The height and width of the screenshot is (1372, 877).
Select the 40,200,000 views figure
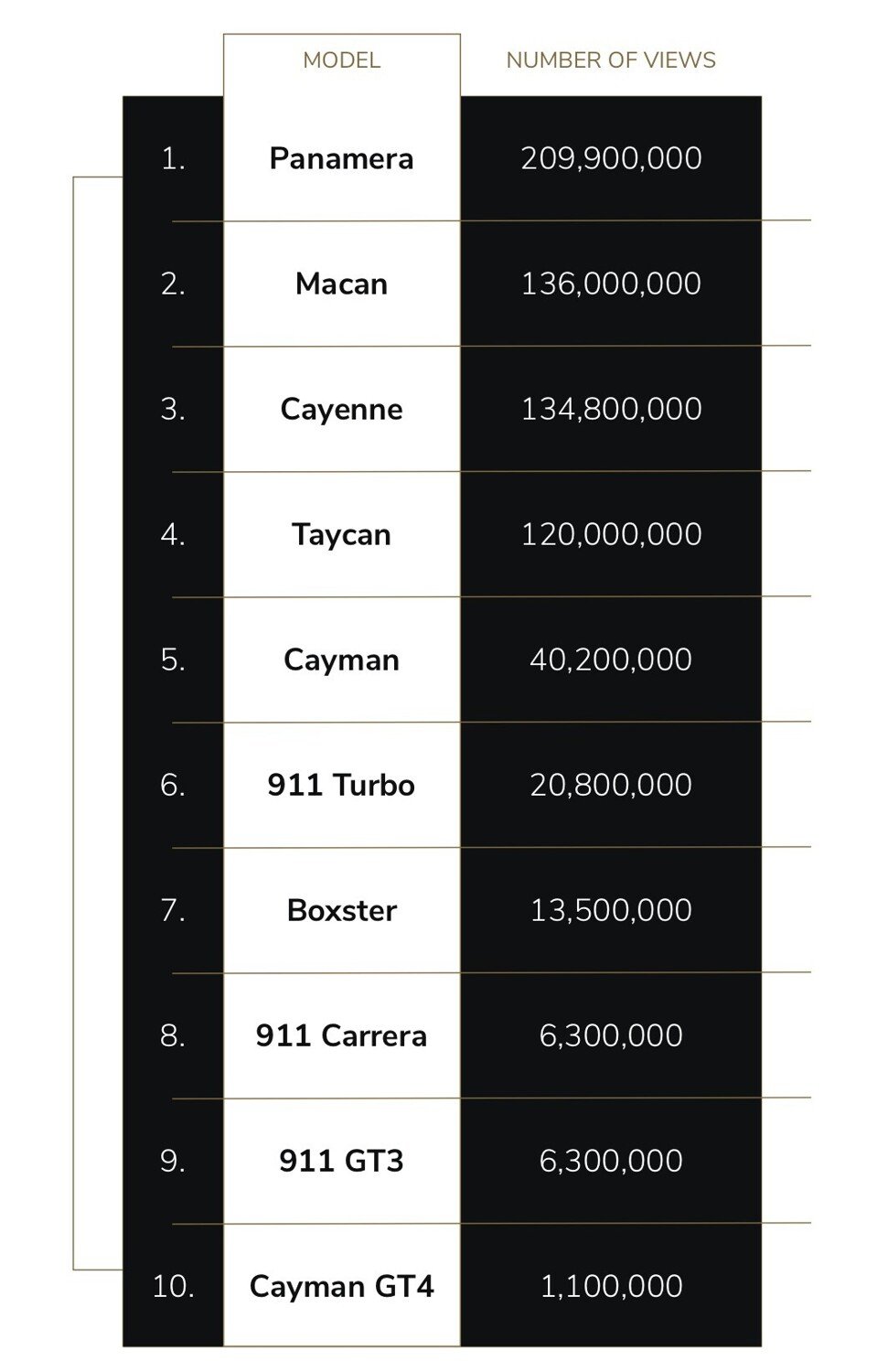(x=611, y=659)
